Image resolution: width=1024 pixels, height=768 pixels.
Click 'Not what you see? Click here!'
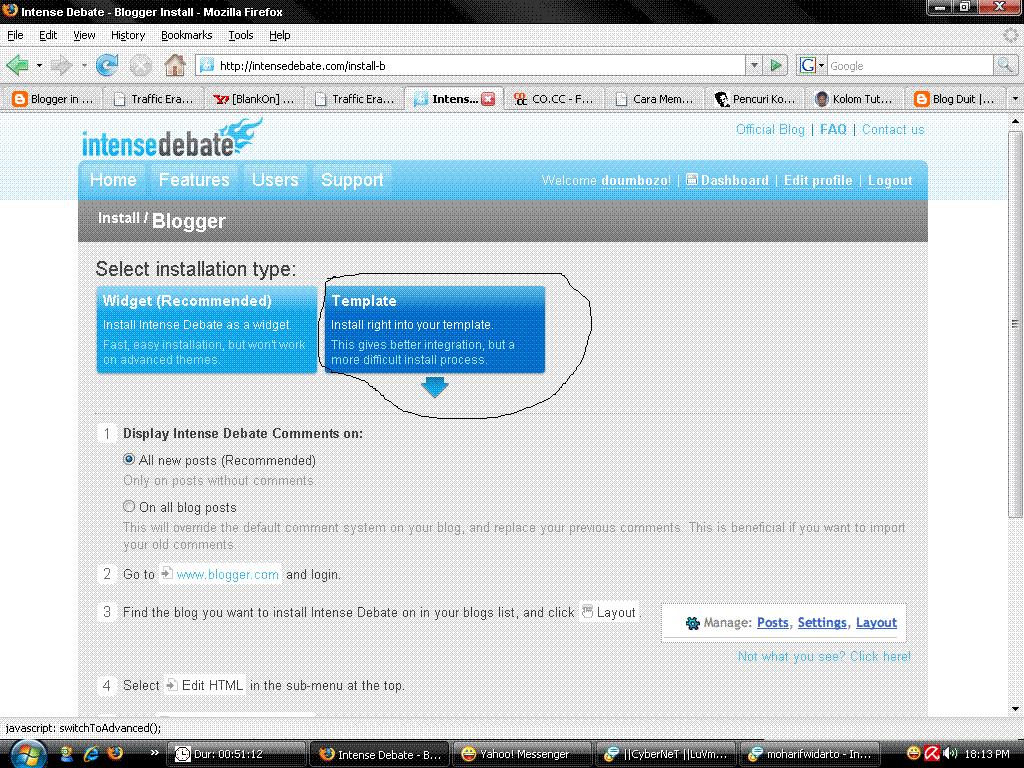[823, 656]
